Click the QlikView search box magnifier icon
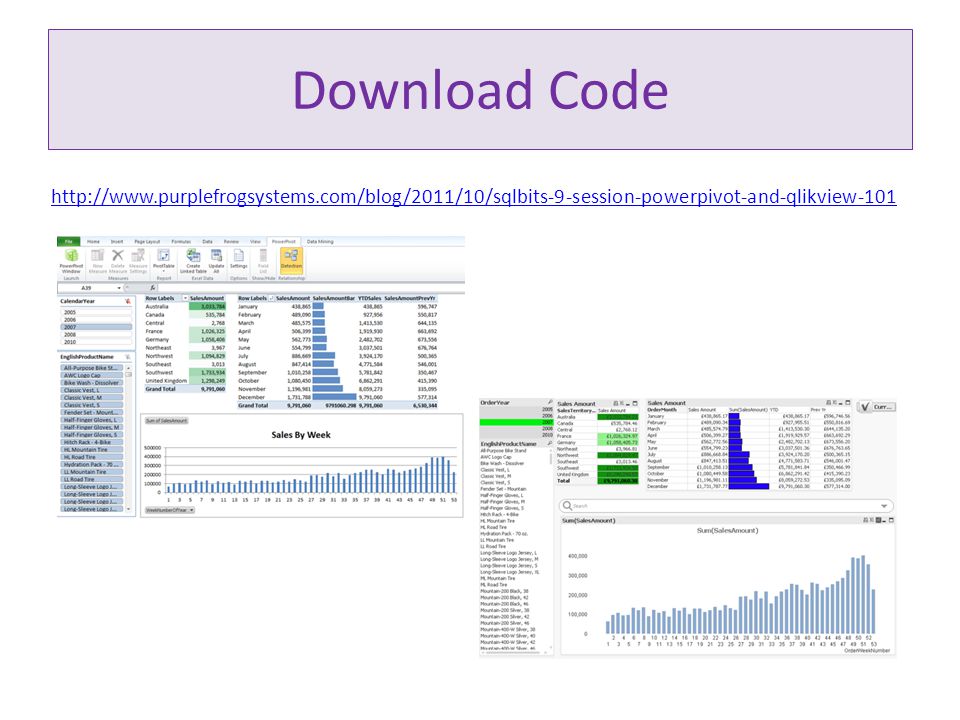The image size is (960, 720). tap(567, 506)
